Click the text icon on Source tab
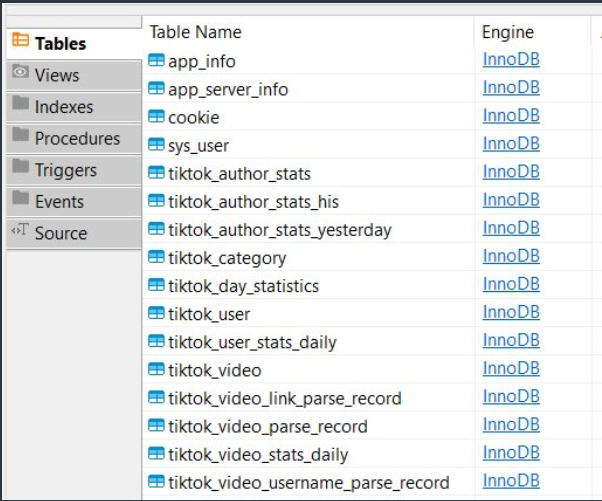Screen dimensions: 602x501 coord(20,230)
